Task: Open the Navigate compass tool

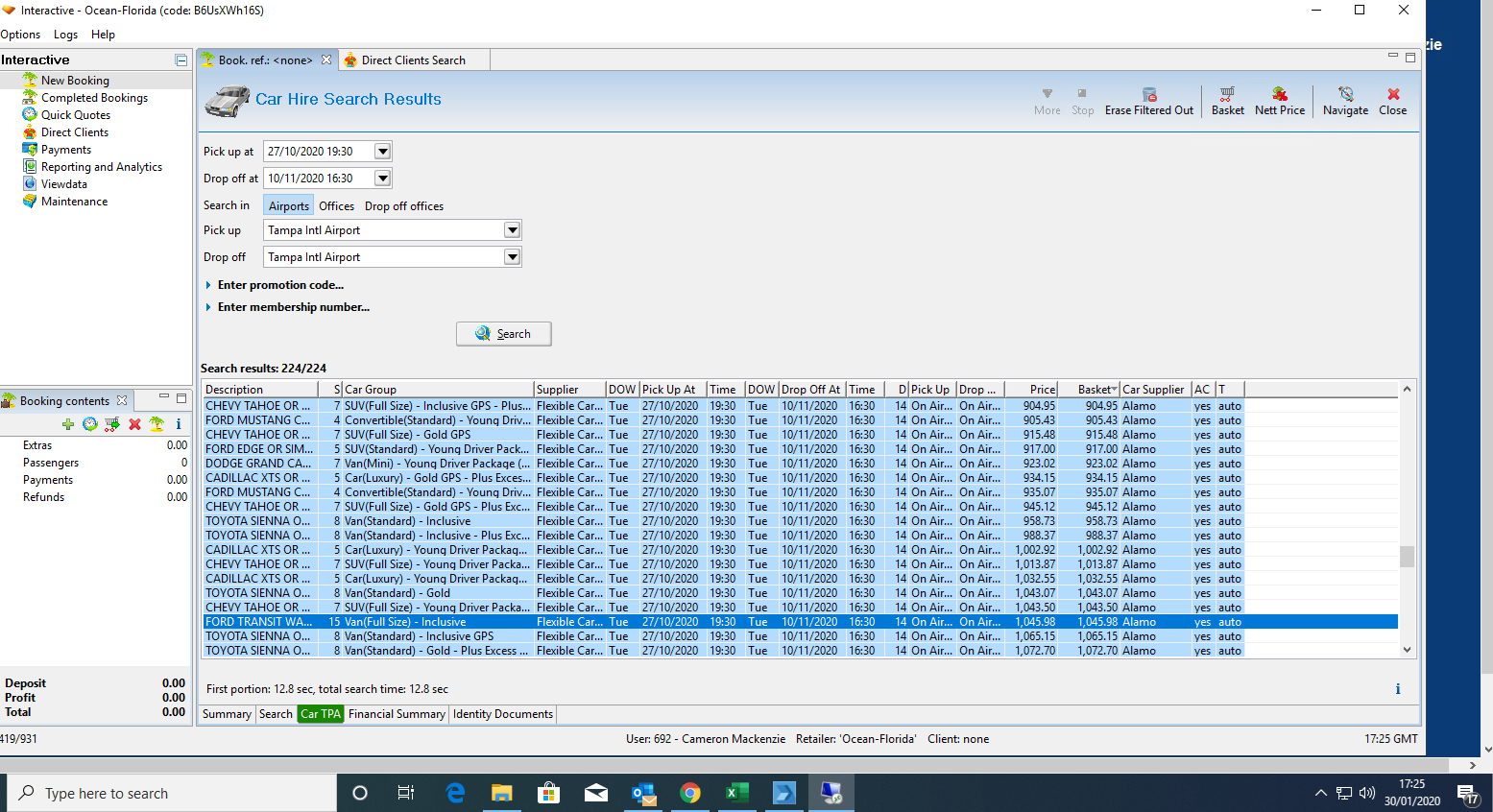Action: (x=1345, y=94)
